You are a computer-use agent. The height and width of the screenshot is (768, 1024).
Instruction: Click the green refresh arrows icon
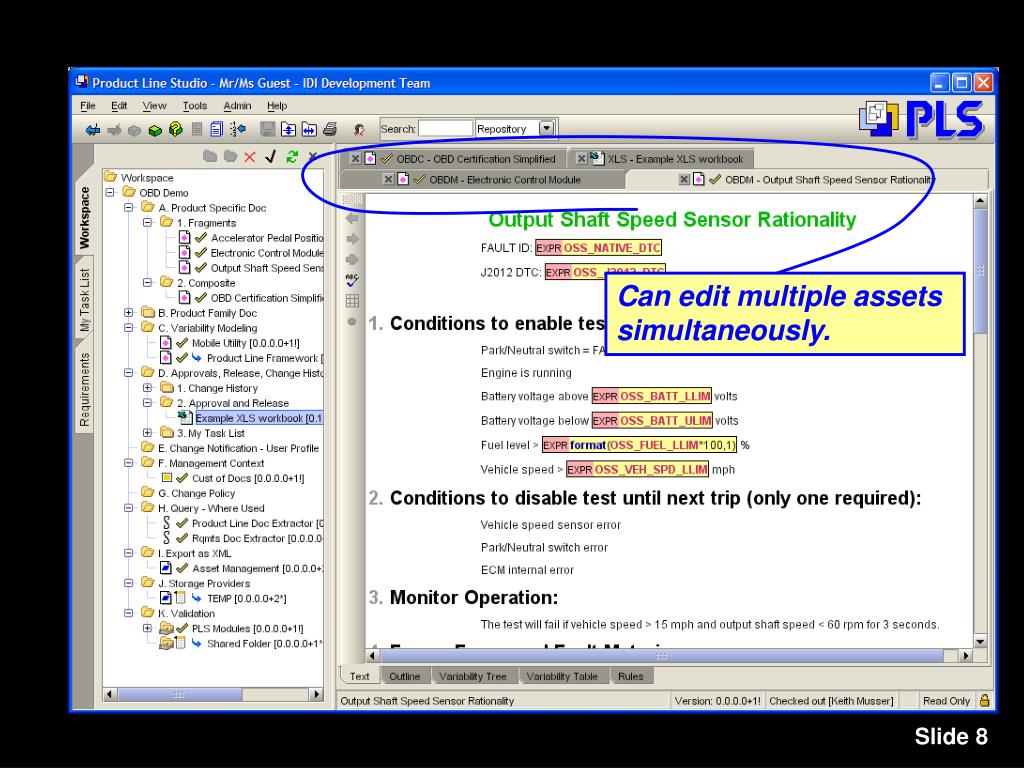(291, 156)
